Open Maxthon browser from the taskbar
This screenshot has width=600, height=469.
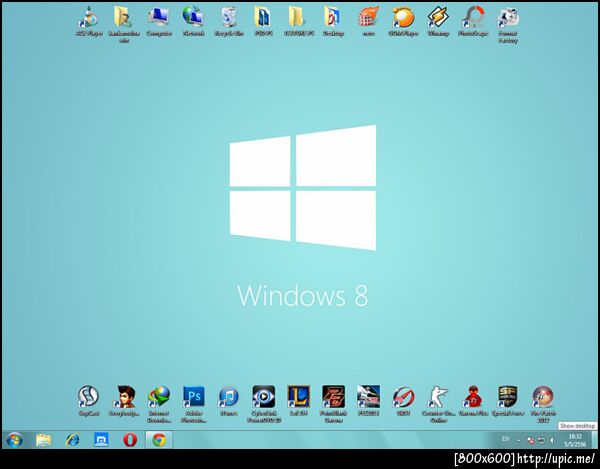click(x=101, y=440)
